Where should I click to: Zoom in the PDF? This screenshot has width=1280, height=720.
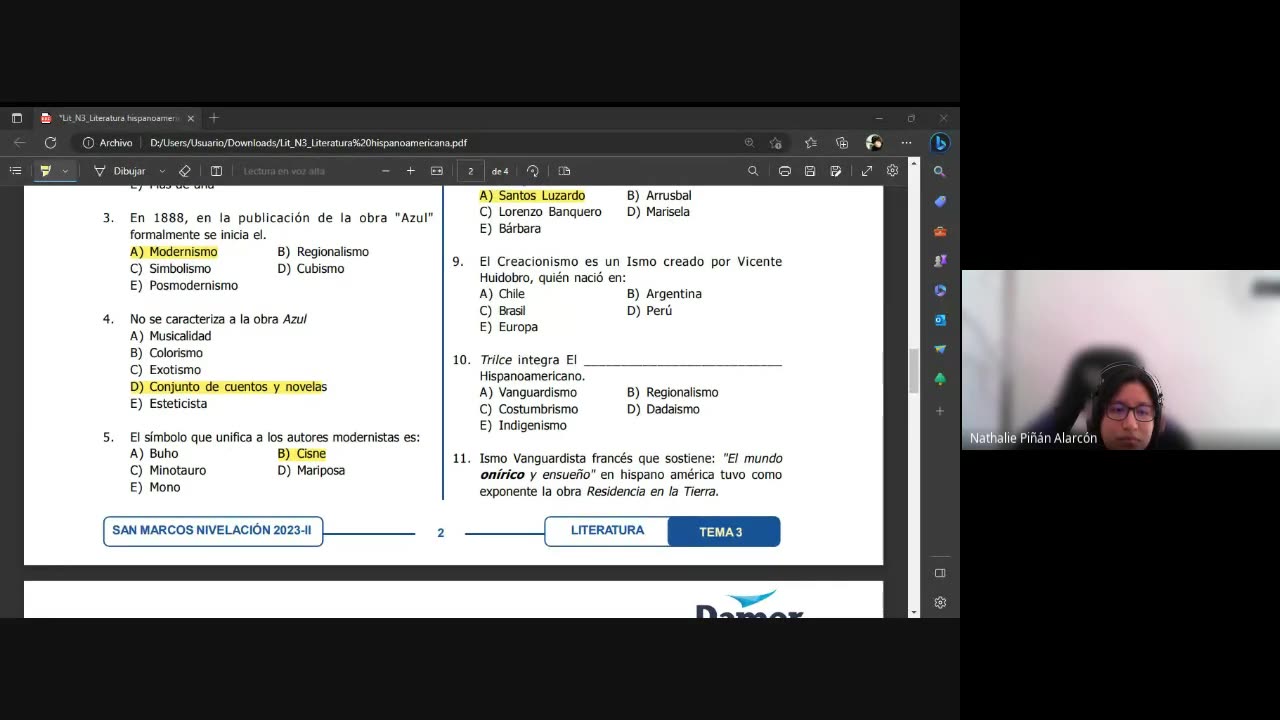[410, 171]
